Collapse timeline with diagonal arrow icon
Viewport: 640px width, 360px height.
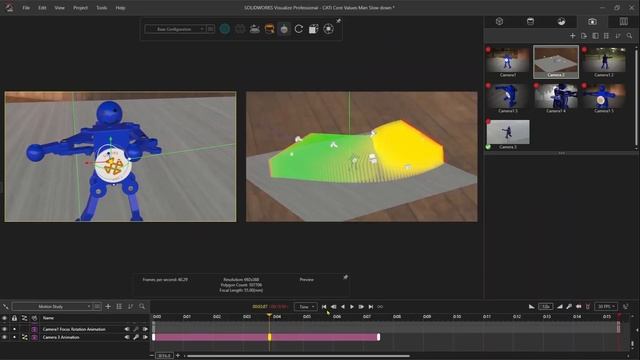(x=5, y=307)
